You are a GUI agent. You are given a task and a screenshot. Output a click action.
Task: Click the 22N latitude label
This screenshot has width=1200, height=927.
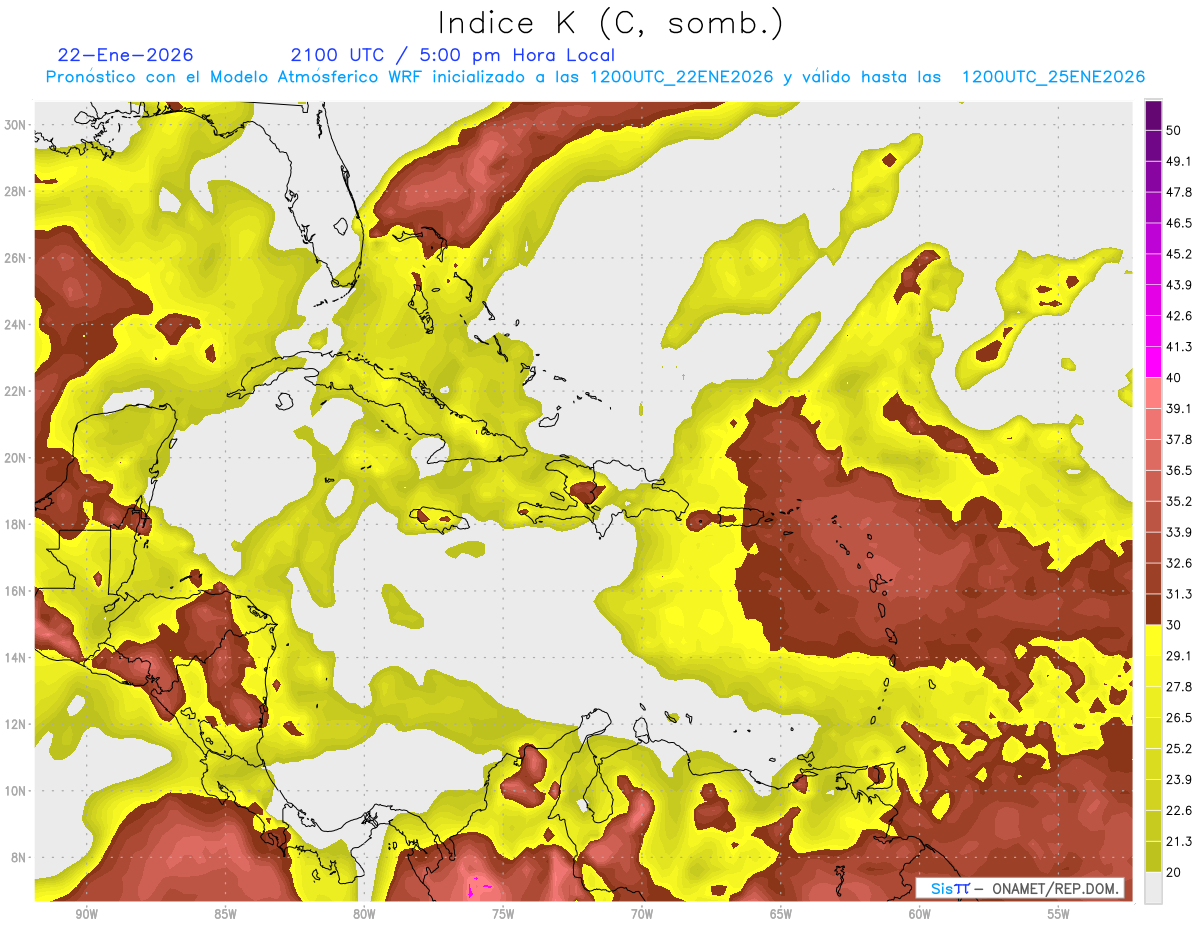(15, 391)
